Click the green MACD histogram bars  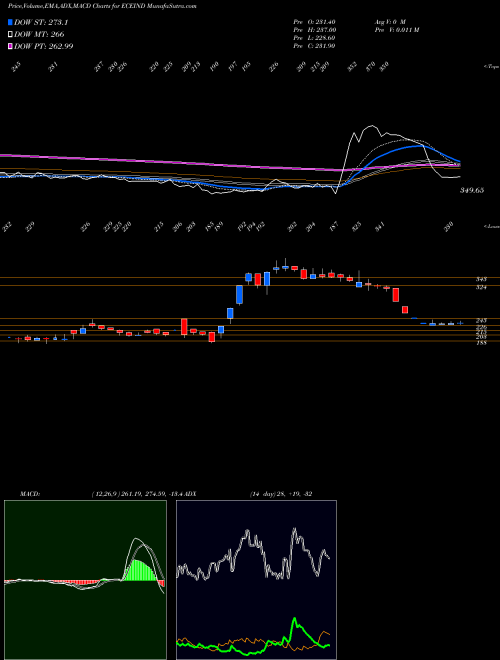[140, 571]
